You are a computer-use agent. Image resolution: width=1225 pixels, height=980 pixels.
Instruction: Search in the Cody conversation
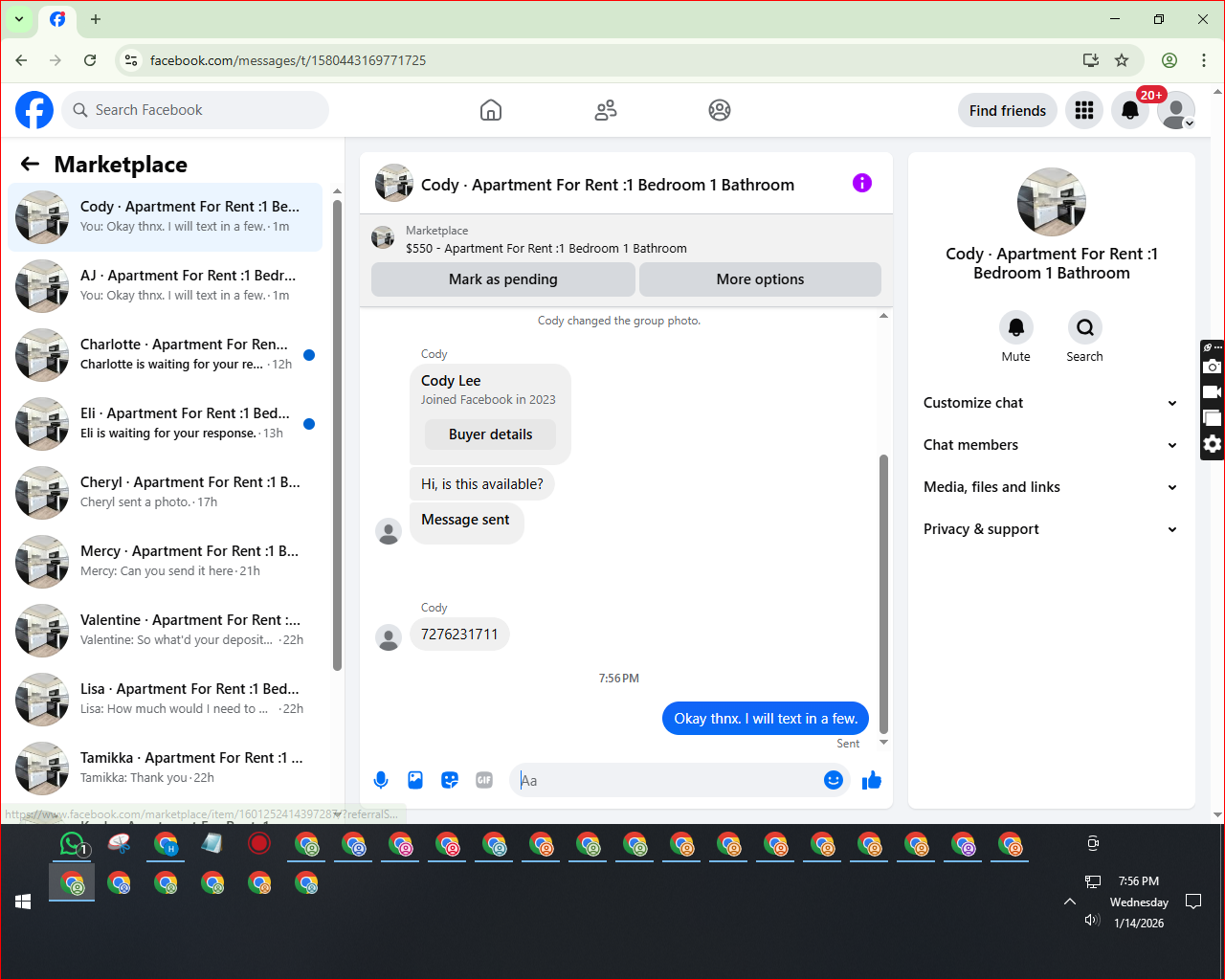[1085, 327]
